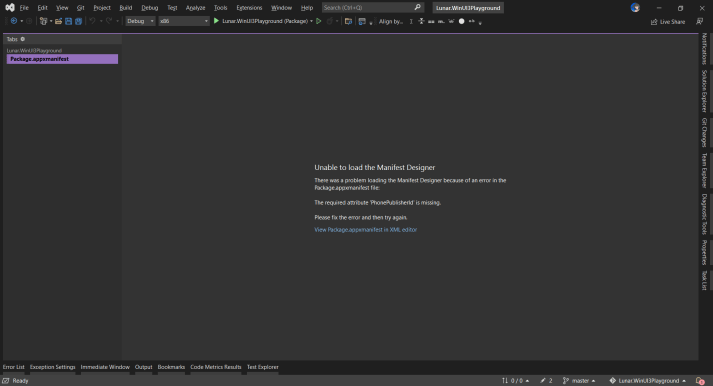
Task: Open the Edit menu
Action: coord(42,8)
